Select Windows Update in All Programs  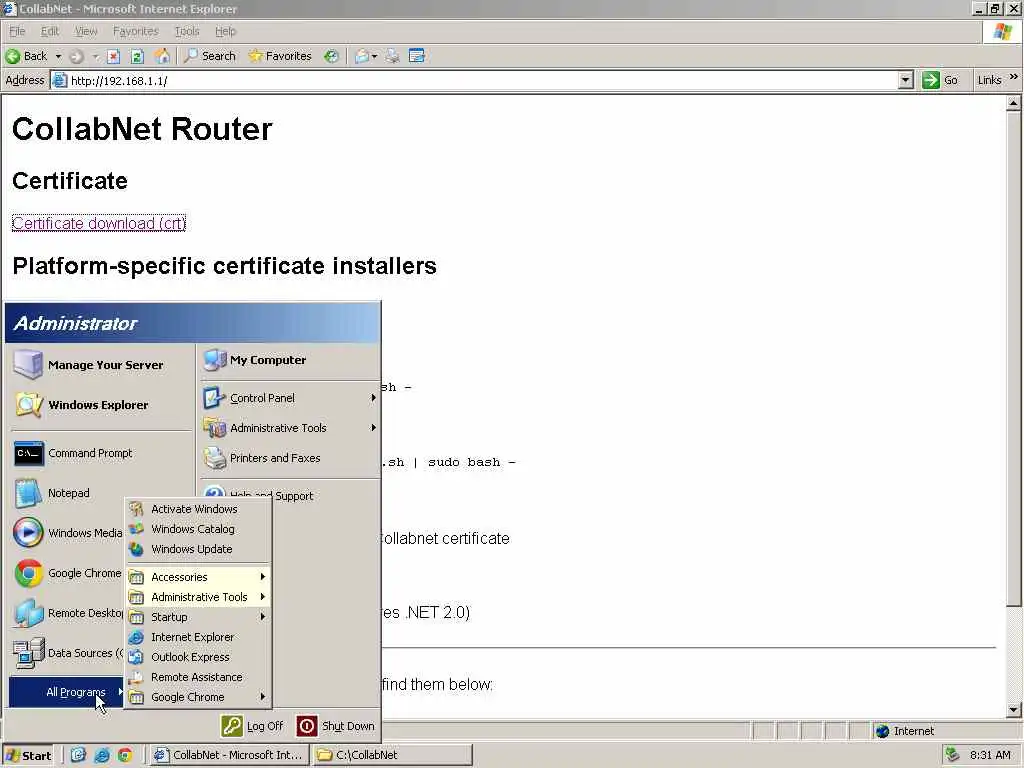[x=198, y=549]
